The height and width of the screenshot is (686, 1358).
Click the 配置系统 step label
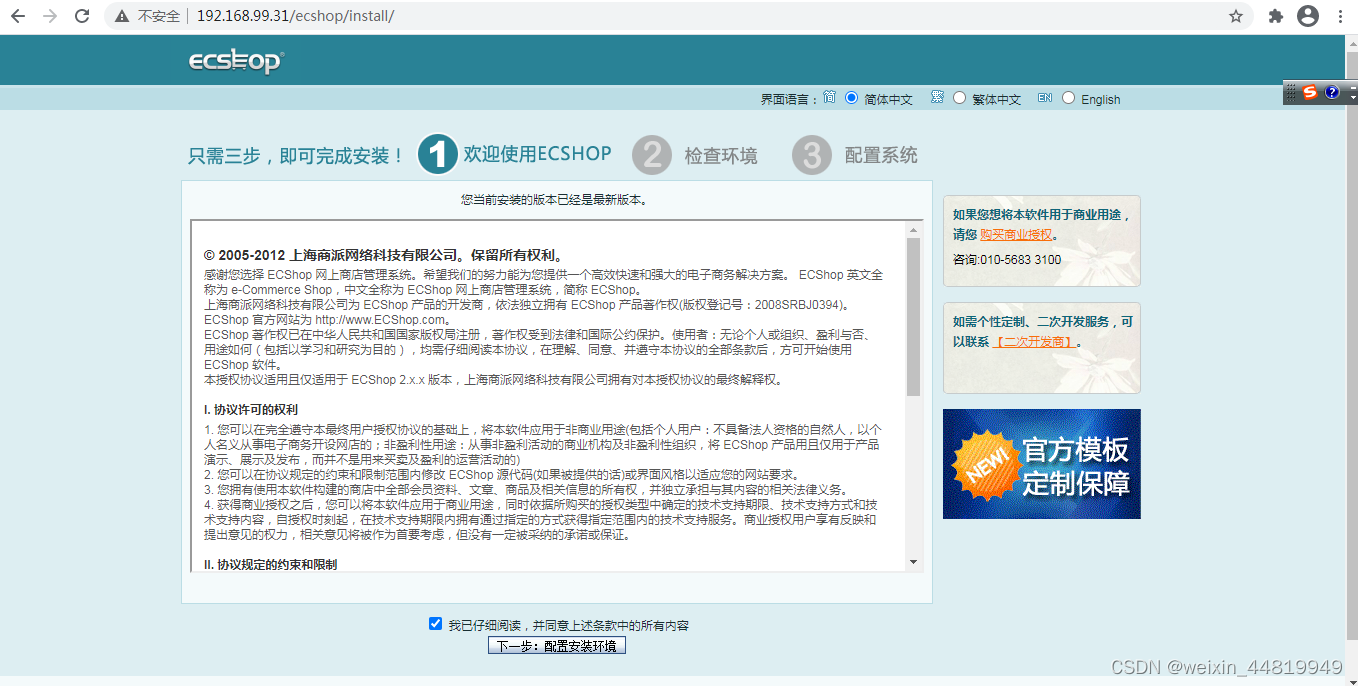(x=881, y=155)
